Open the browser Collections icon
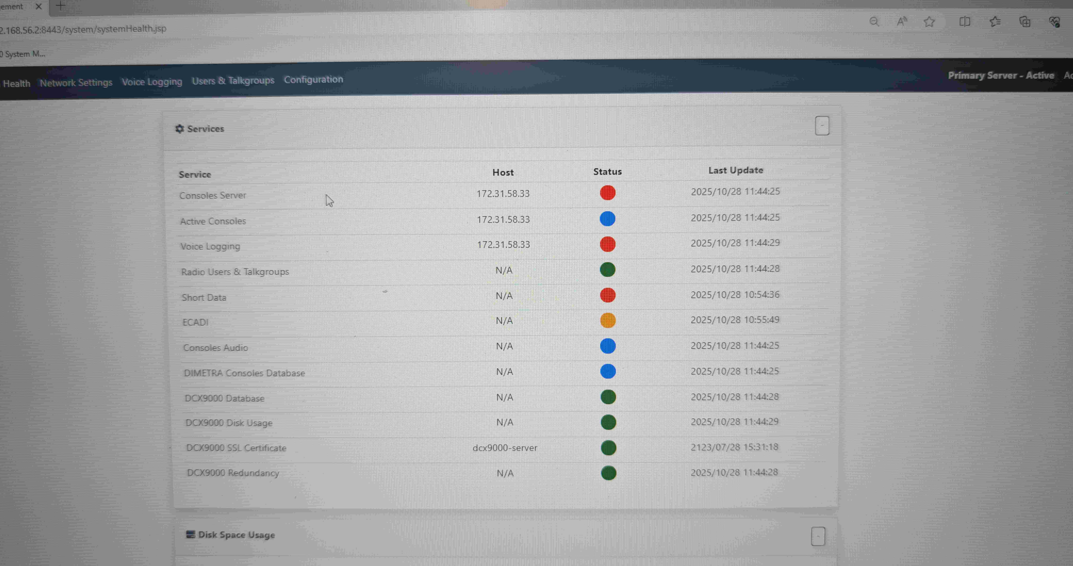This screenshot has height=566, width=1073. point(1024,22)
